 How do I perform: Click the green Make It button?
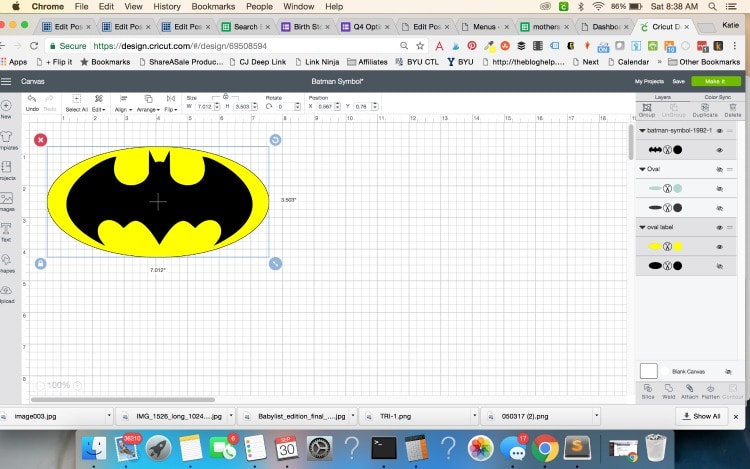pyautogui.click(x=716, y=81)
